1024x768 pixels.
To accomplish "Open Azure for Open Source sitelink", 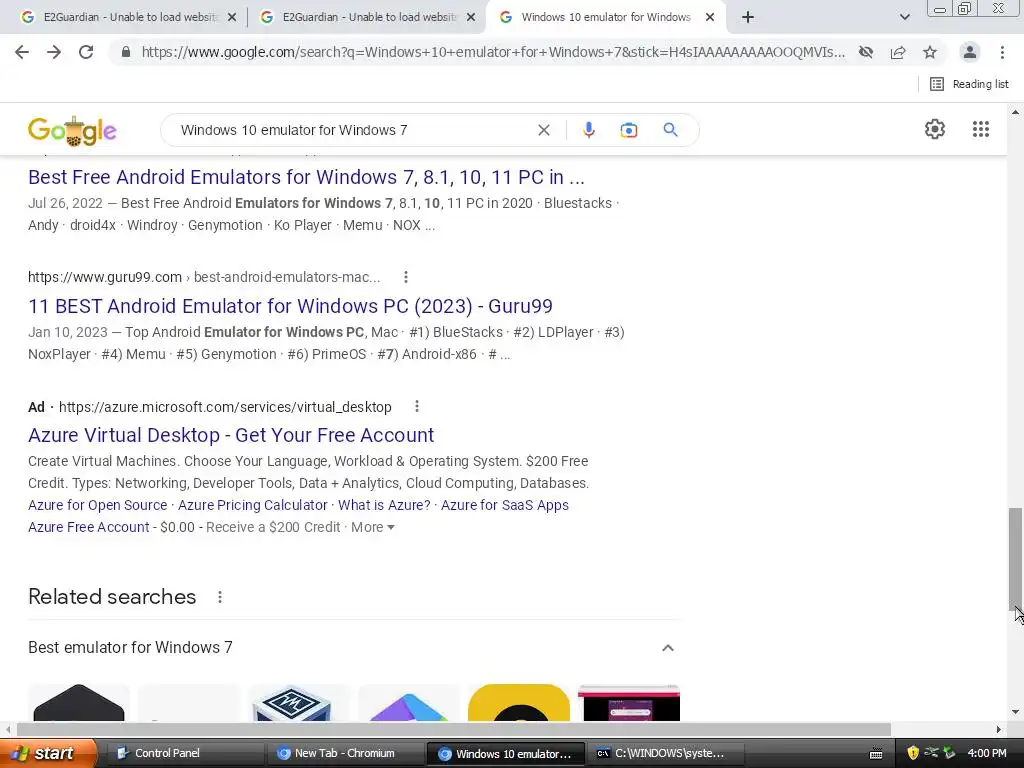I will coord(97,505).
